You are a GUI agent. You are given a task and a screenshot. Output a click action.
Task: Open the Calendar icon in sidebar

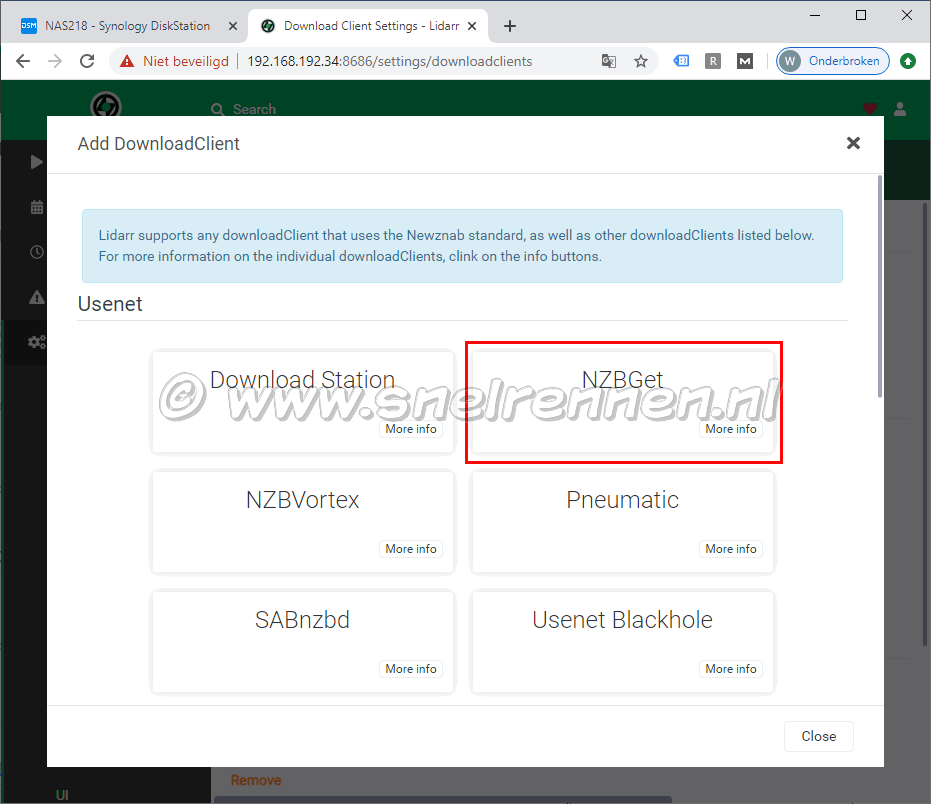(x=37, y=207)
